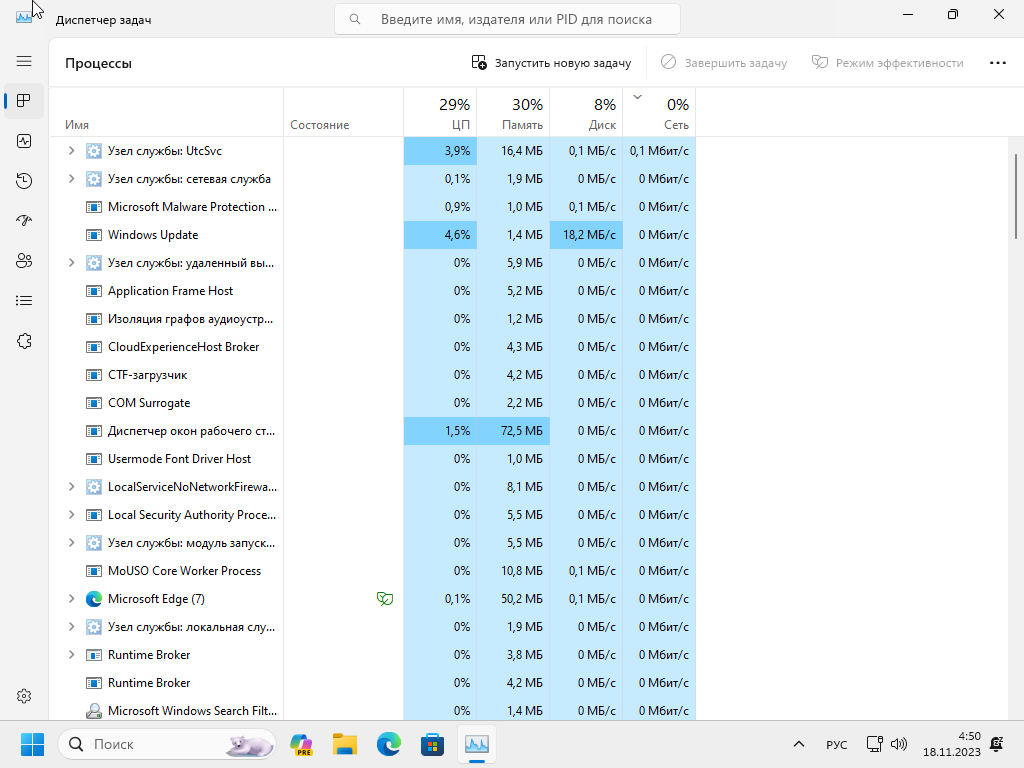The height and width of the screenshot is (768, 1024).
Task: Open Task Manager settings gear
Action: [24, 696]
